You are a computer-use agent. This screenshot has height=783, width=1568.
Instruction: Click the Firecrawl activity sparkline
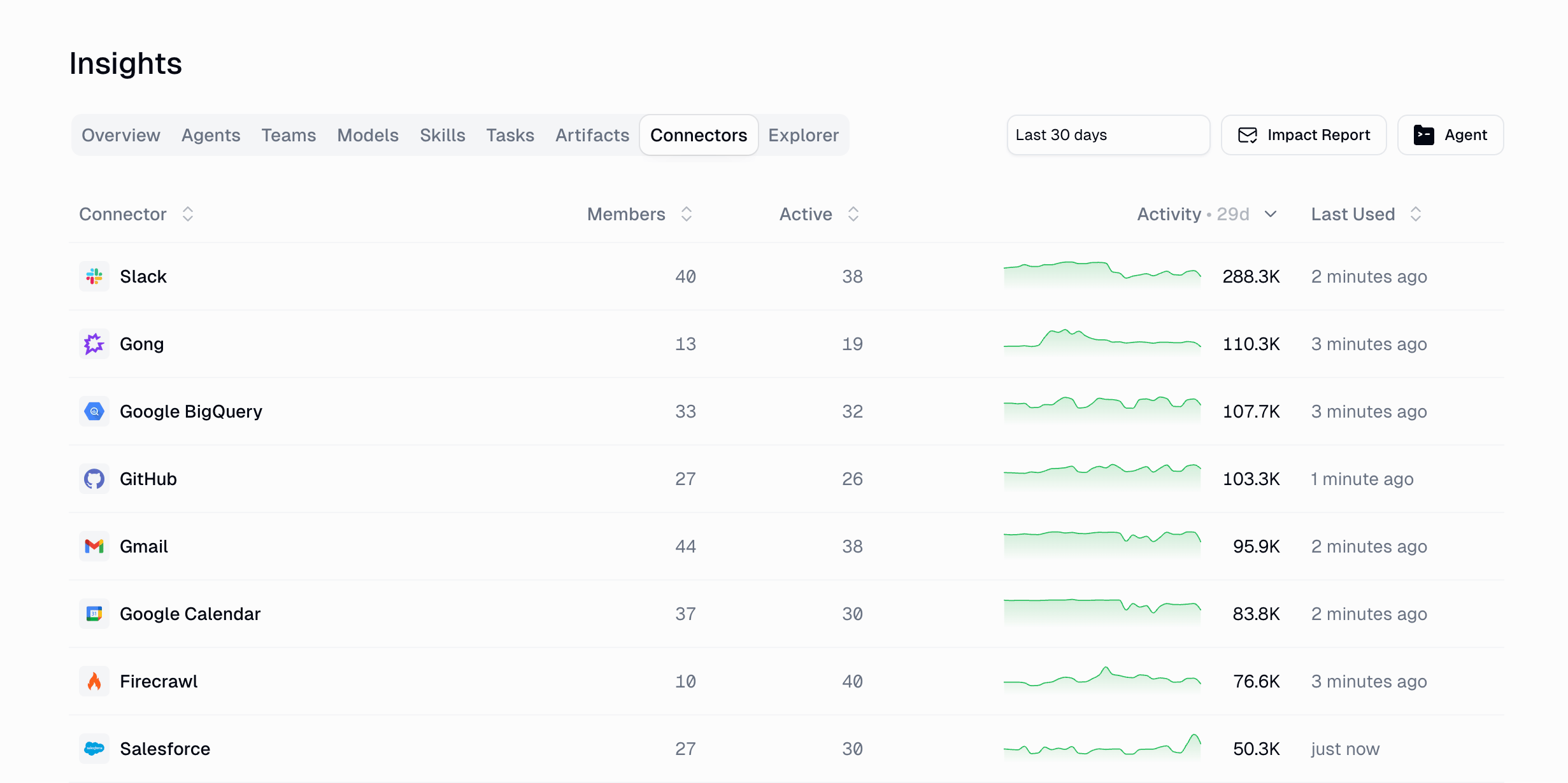(1102, 680)
